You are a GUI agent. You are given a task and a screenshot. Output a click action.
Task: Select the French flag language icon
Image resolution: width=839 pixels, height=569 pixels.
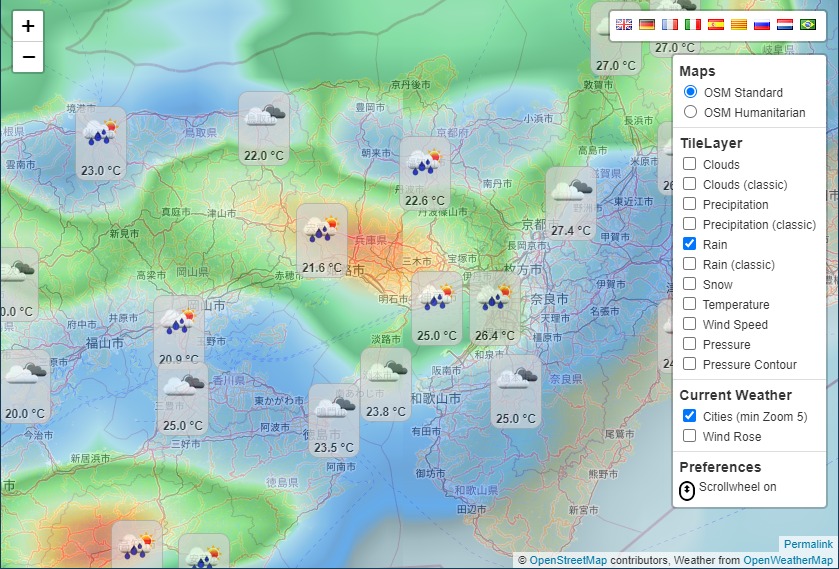(x=670, y=25)
